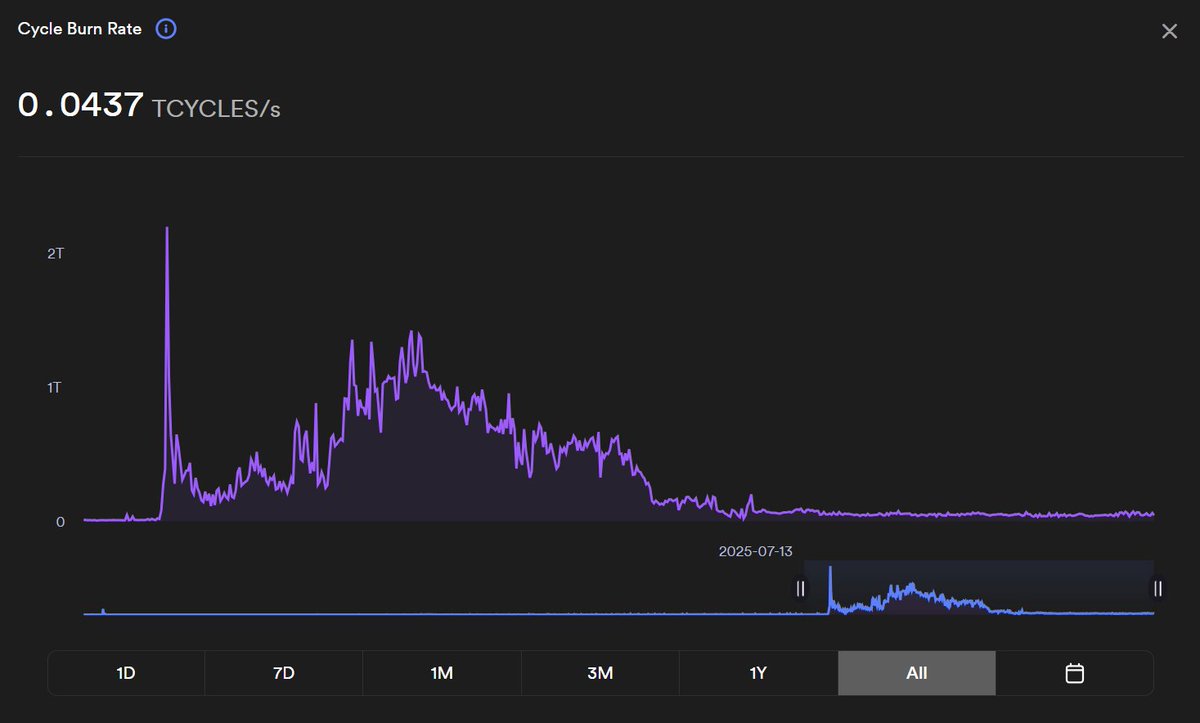
Task: Close the Cycle Burn Rate panel
Action: tap(1169, 31)
